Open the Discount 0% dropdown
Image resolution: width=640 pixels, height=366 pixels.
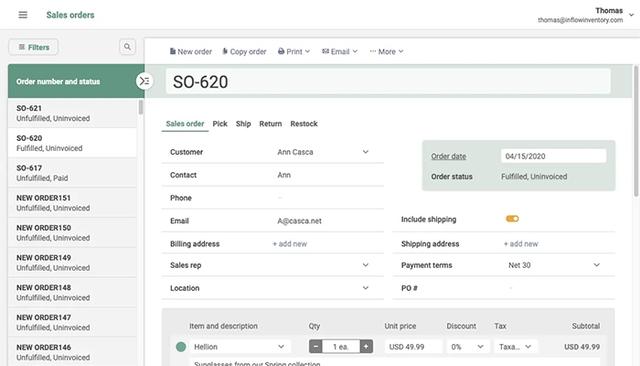click(468, 347)
